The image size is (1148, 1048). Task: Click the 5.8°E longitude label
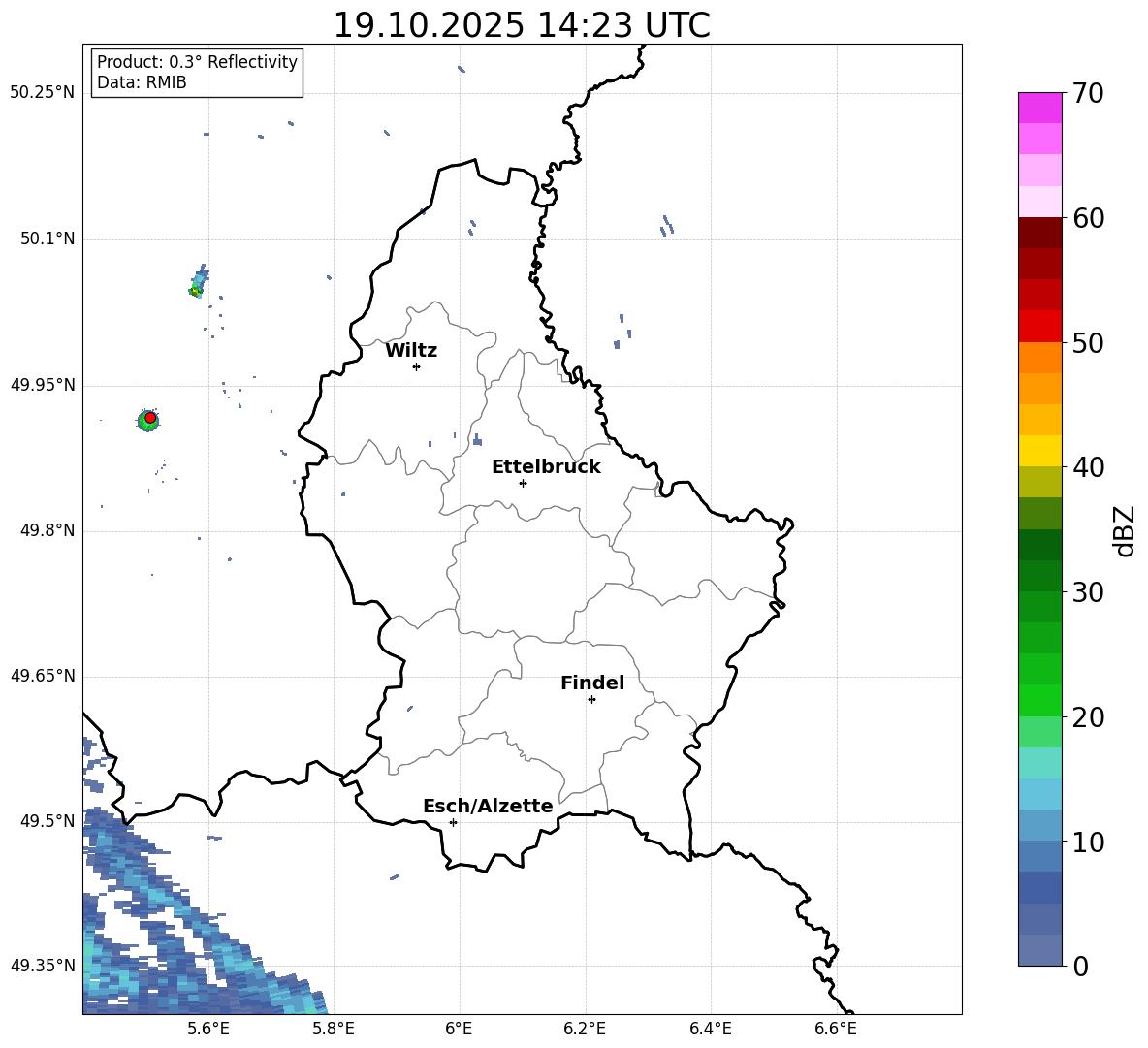click(334, 1029)
